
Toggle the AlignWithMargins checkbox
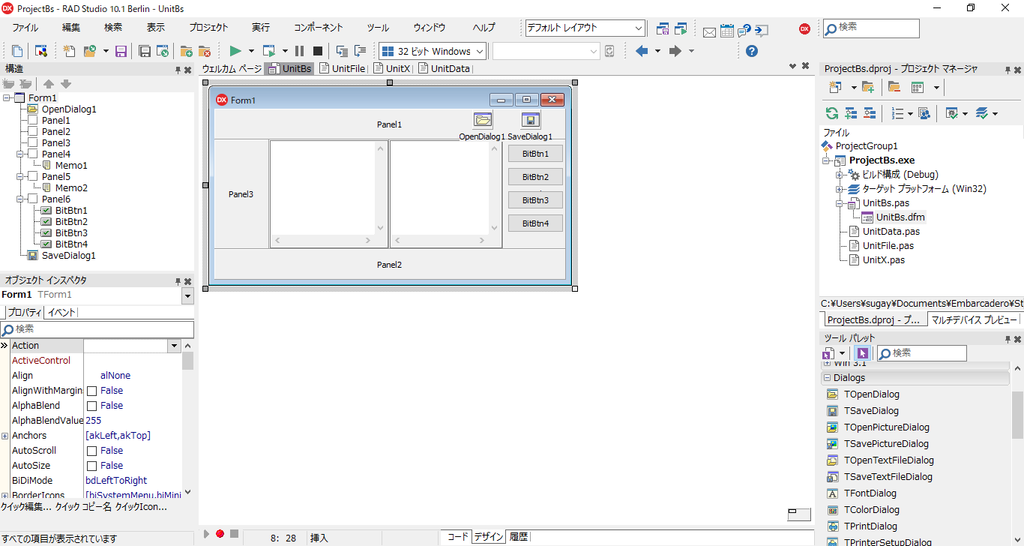[92, 391]
